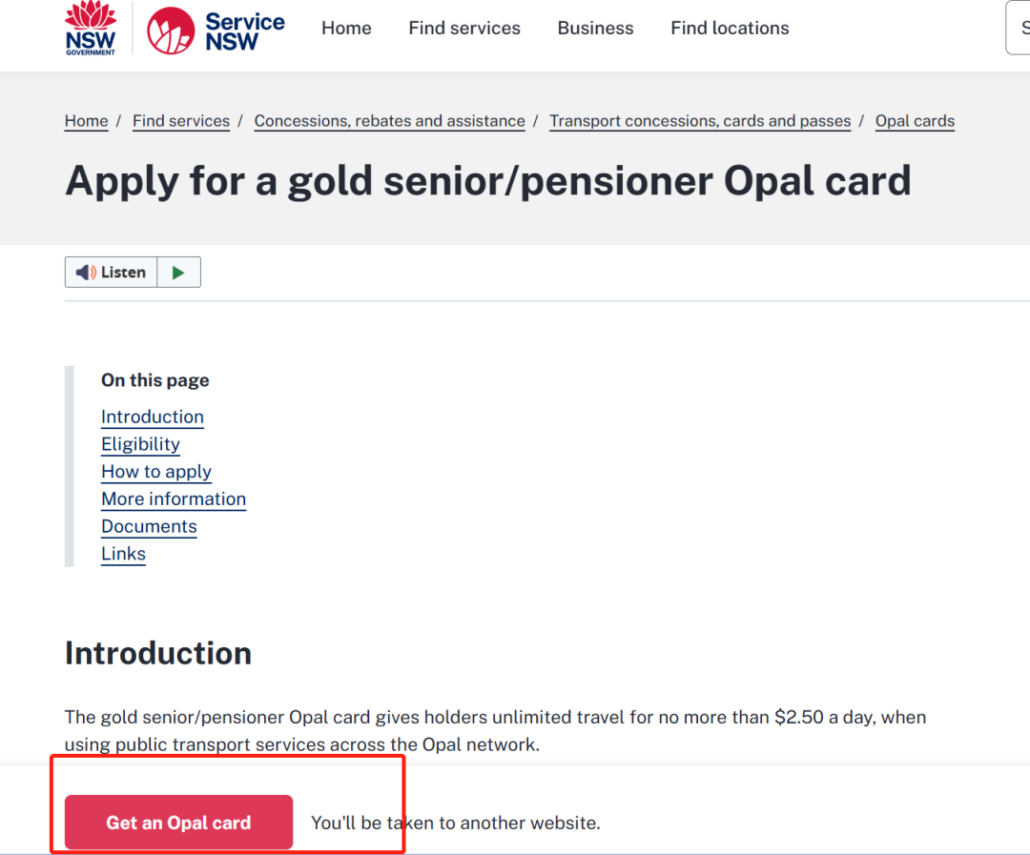The height and width of the screenshot is (855, 1030).
Task: Open the Home navigation menu item
Action: coord(346,28)
